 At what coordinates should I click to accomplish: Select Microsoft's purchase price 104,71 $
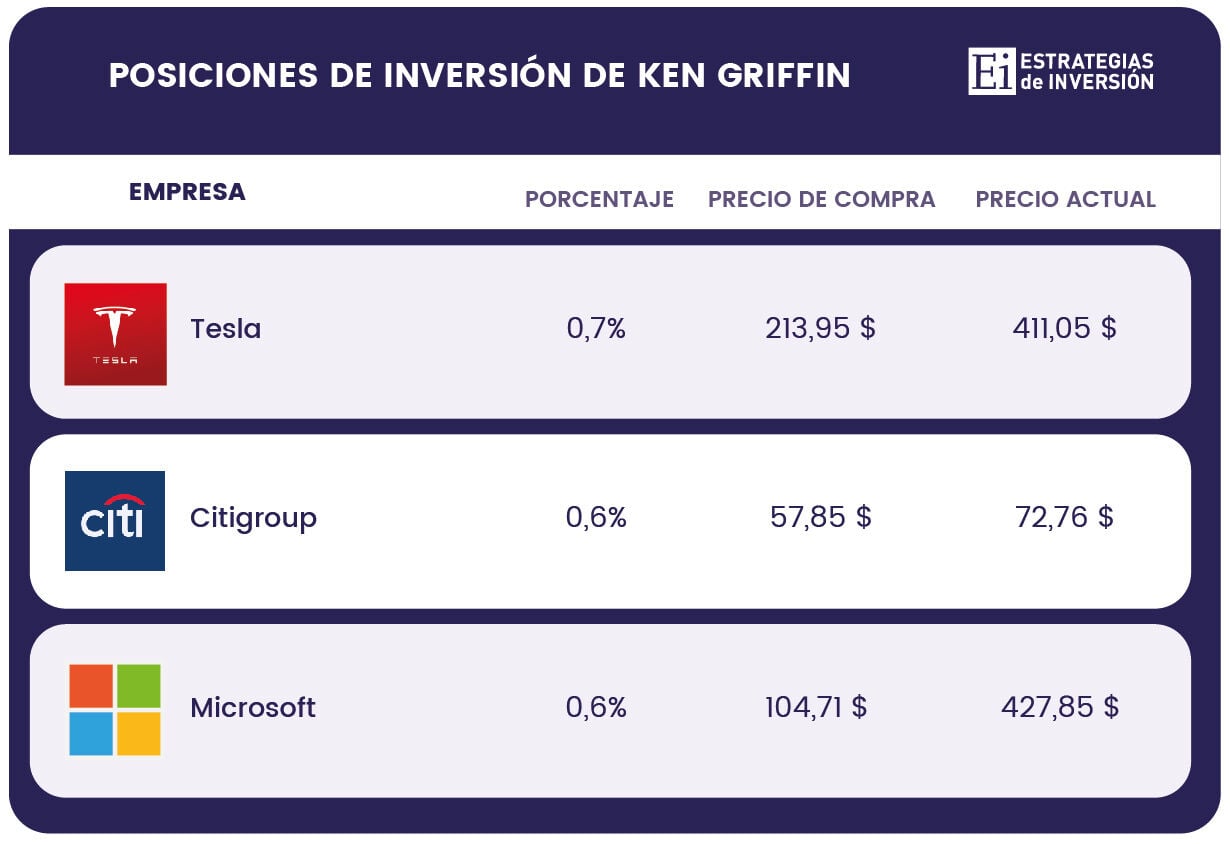816,707
